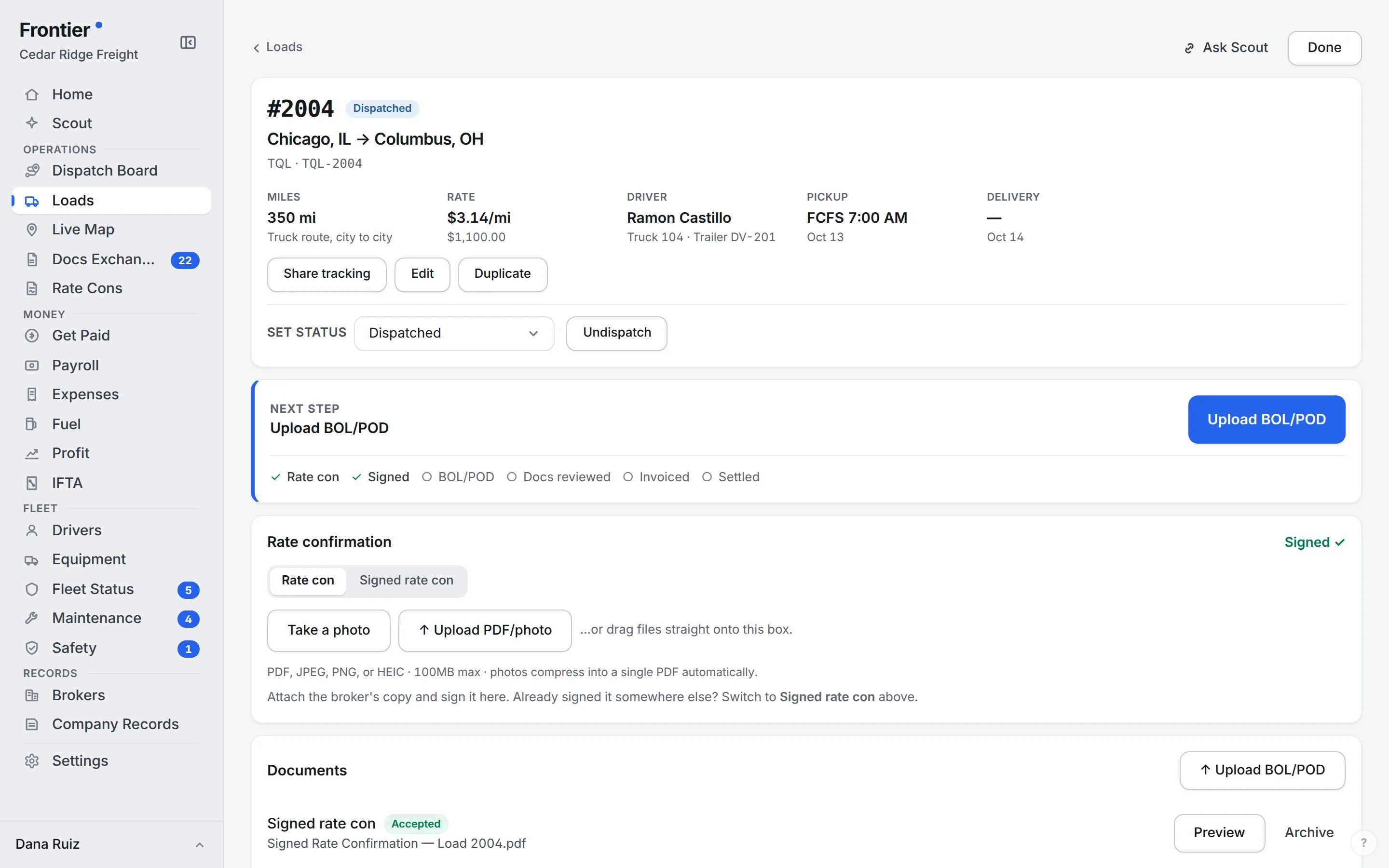This screenshot has height=868, width=1389.
Task: Click the Expenses receipt icon
Action: 31,394
